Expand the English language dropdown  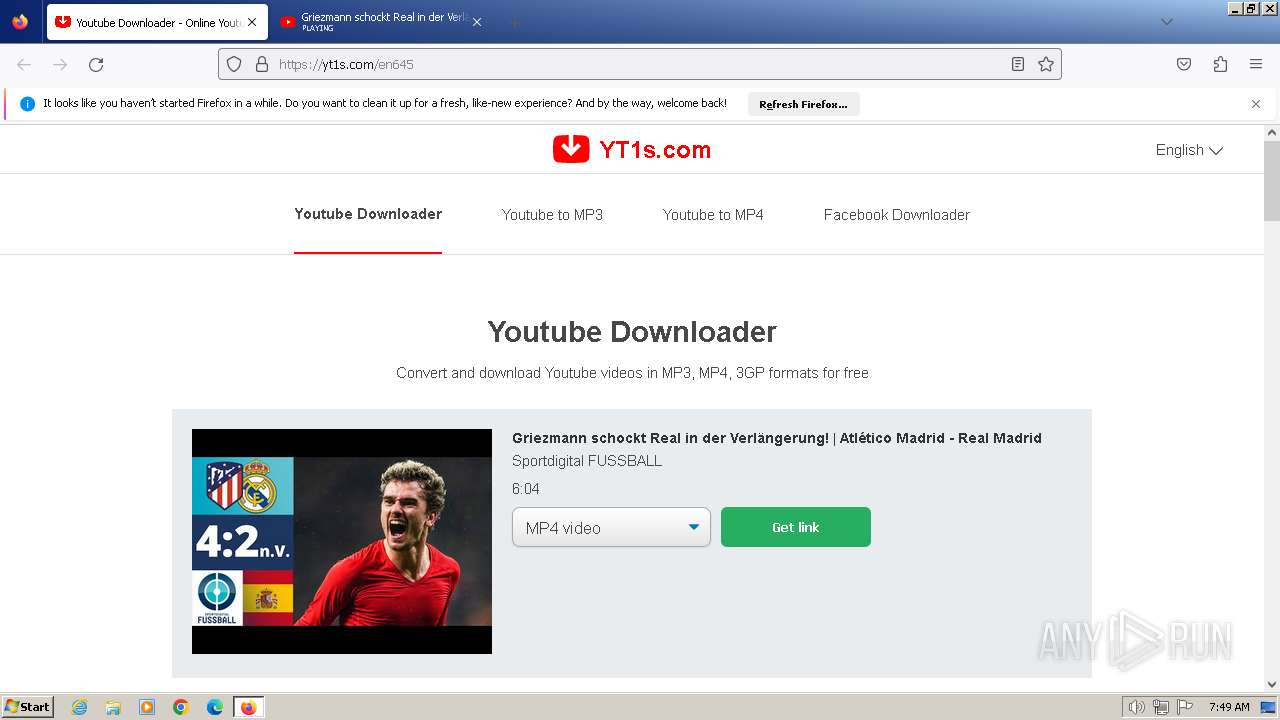[x=1189, y=150]
